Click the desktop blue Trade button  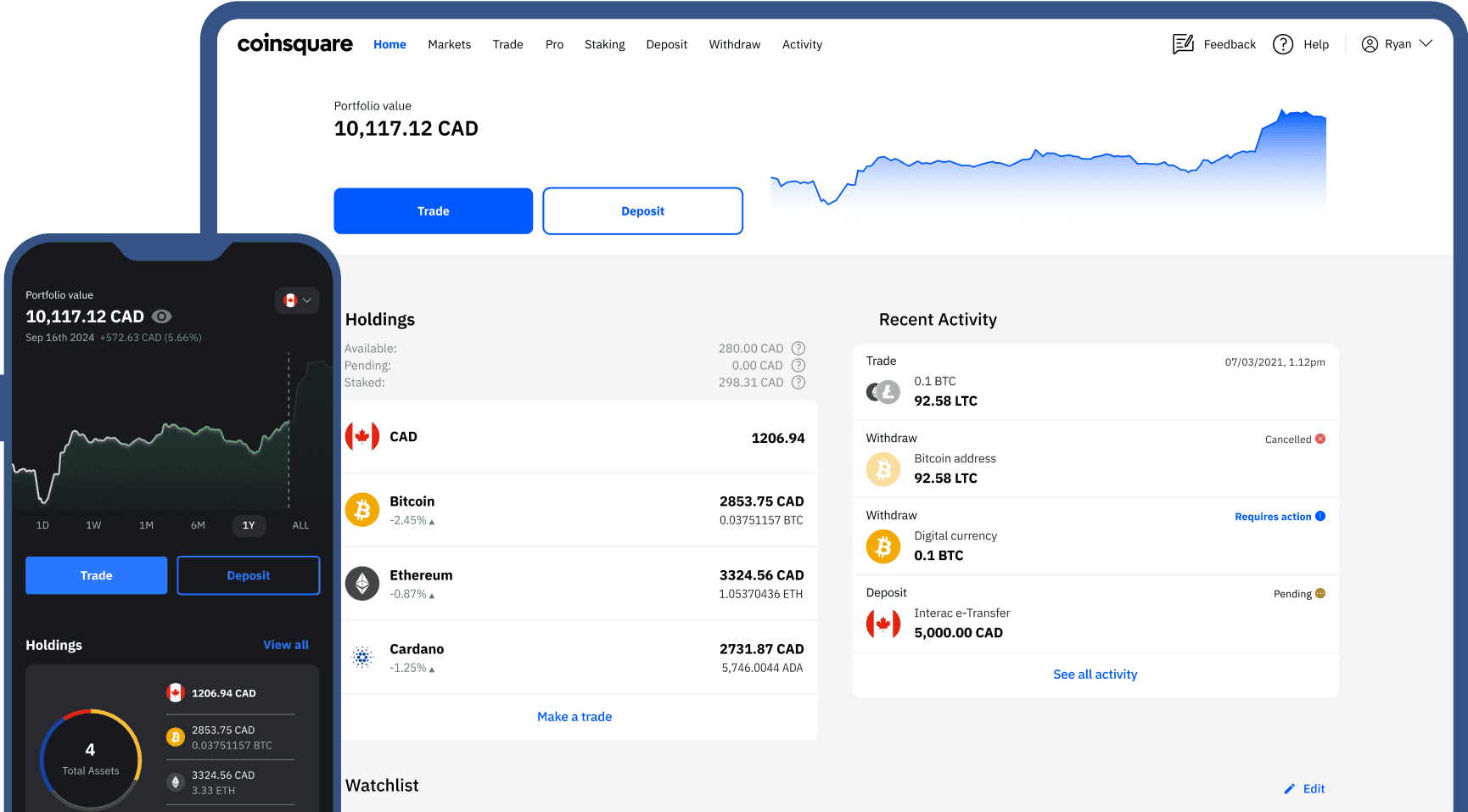pos(433,210)
